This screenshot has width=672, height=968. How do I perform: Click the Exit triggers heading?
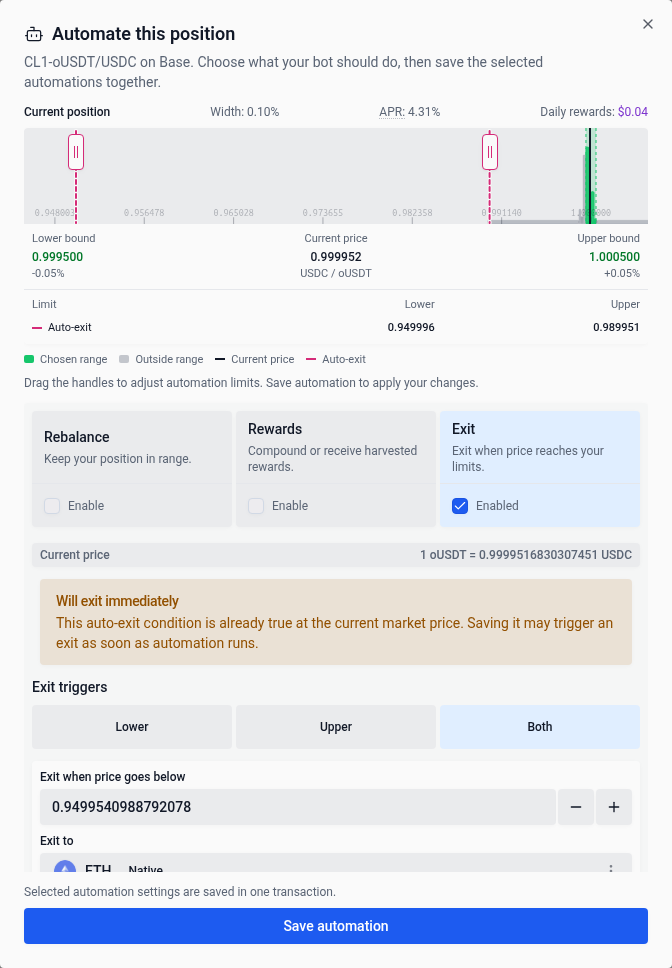(70, 687)
